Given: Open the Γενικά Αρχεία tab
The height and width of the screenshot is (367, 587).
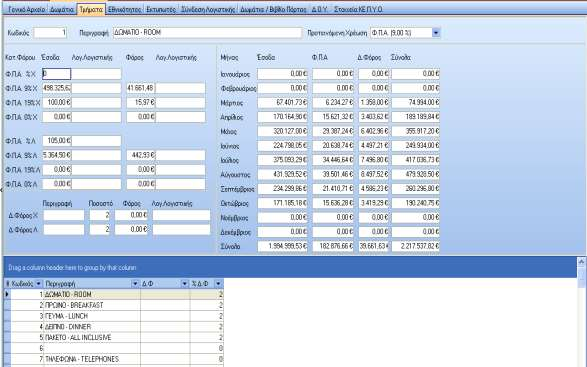Looking at the screenshot, I should [x=26, y=9].
